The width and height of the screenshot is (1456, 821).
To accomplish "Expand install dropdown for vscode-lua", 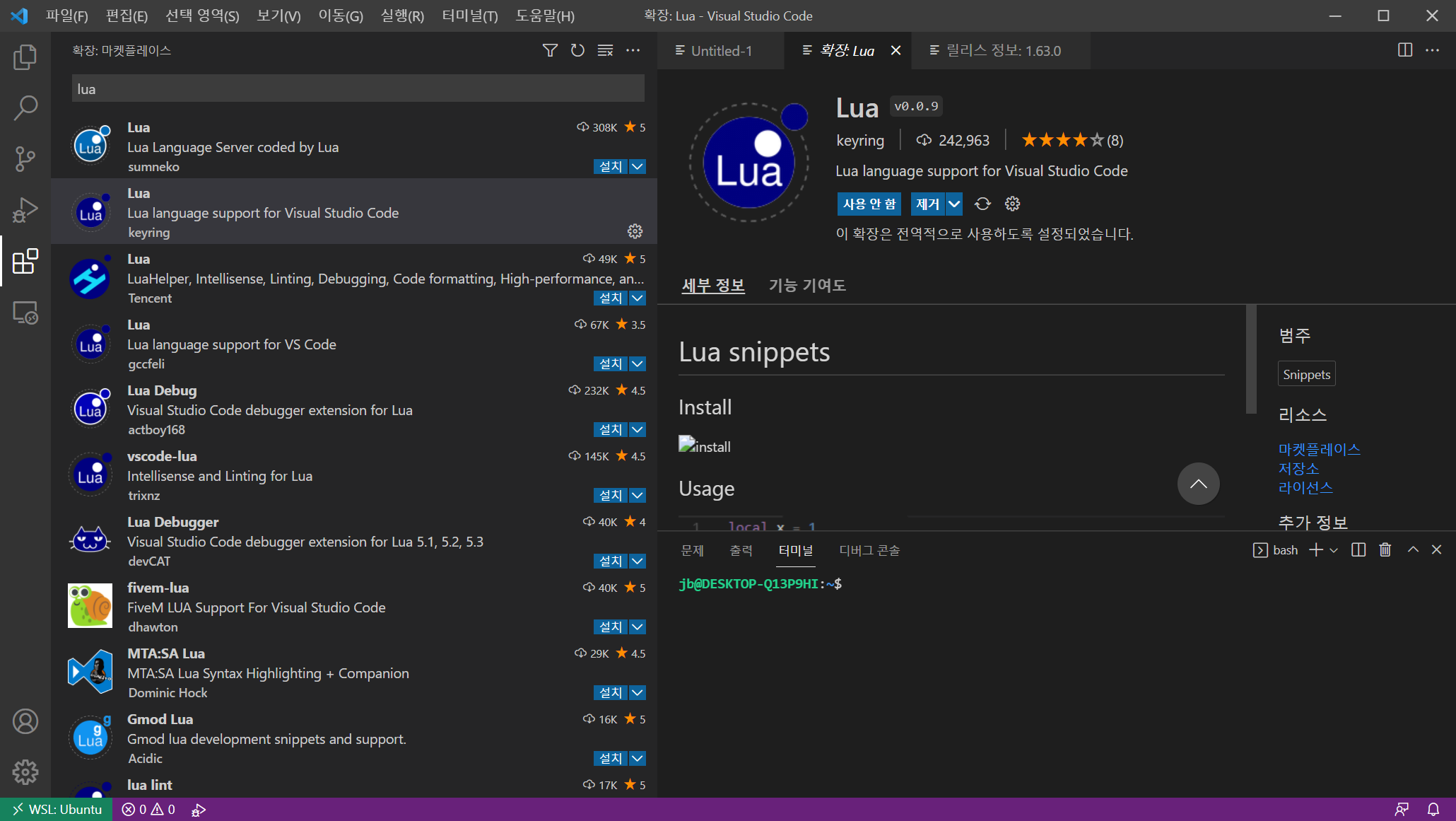I will [638, 495].
